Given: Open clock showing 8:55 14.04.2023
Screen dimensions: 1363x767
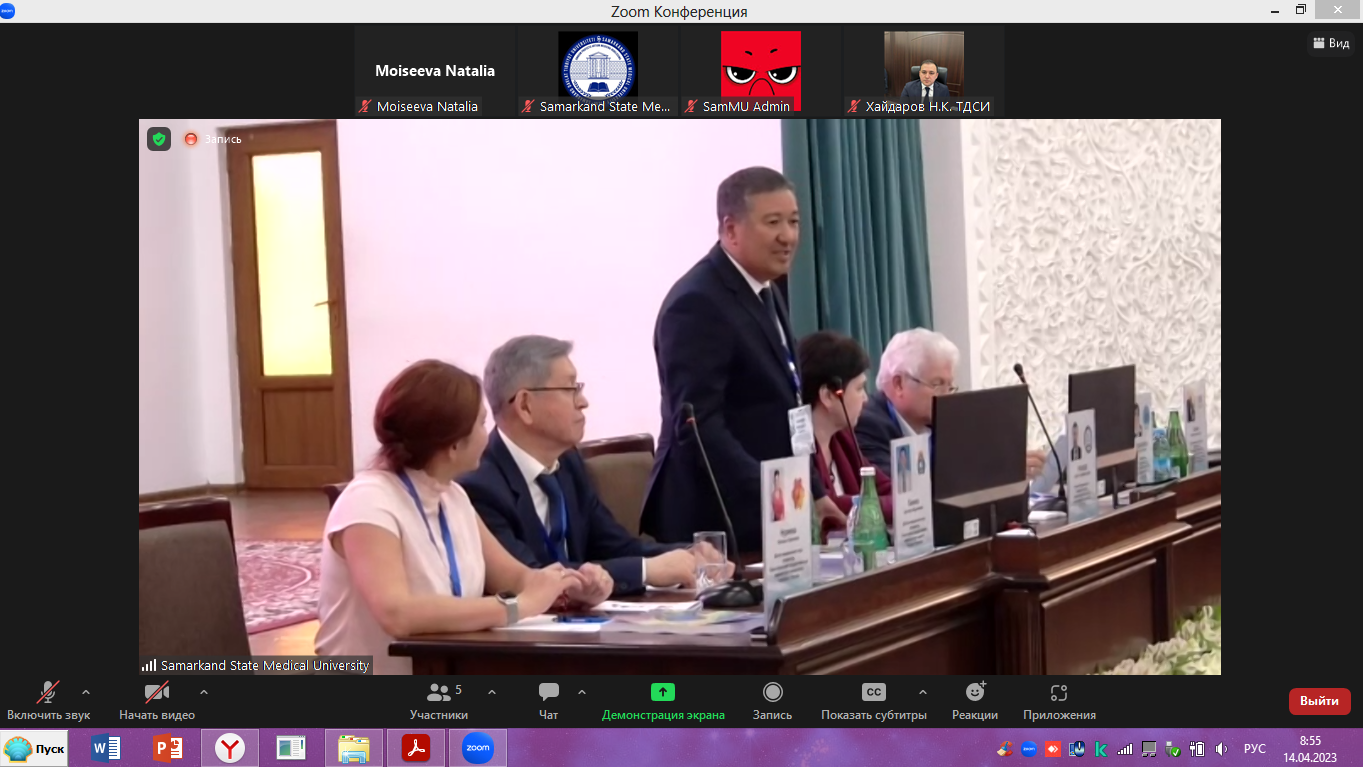Looking at the screenshot, I should [1310, 749].
